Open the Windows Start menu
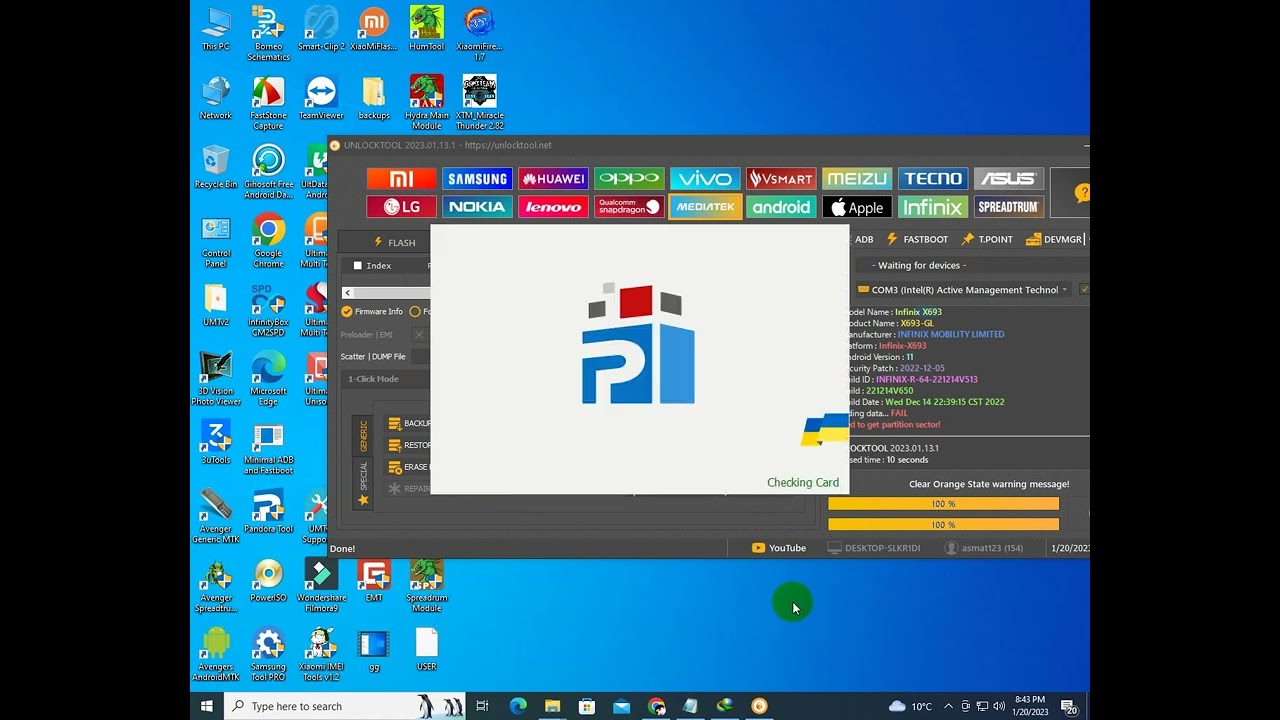1280x720 pixels. (x=207, y=706)
